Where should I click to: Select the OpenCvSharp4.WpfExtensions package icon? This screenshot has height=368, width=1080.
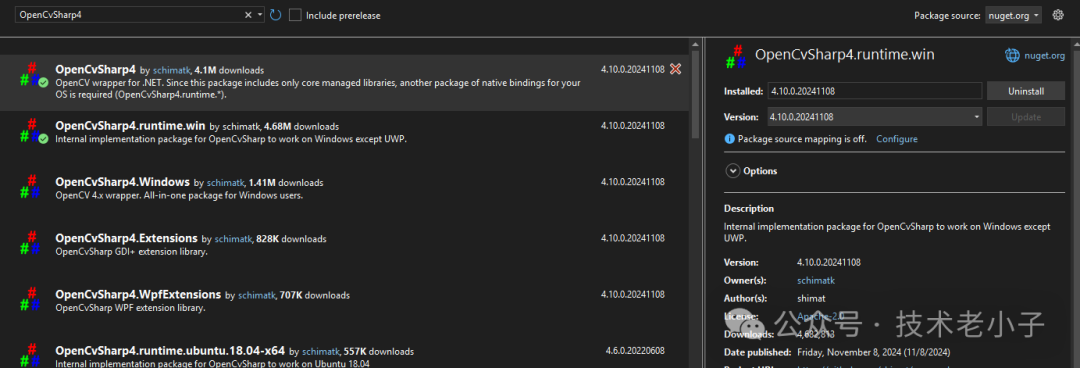(x=30, y=299)
